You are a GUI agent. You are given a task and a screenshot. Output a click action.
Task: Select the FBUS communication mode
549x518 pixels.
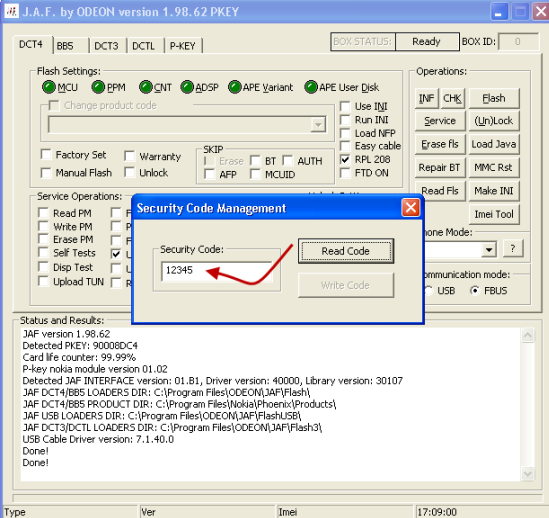475,290
